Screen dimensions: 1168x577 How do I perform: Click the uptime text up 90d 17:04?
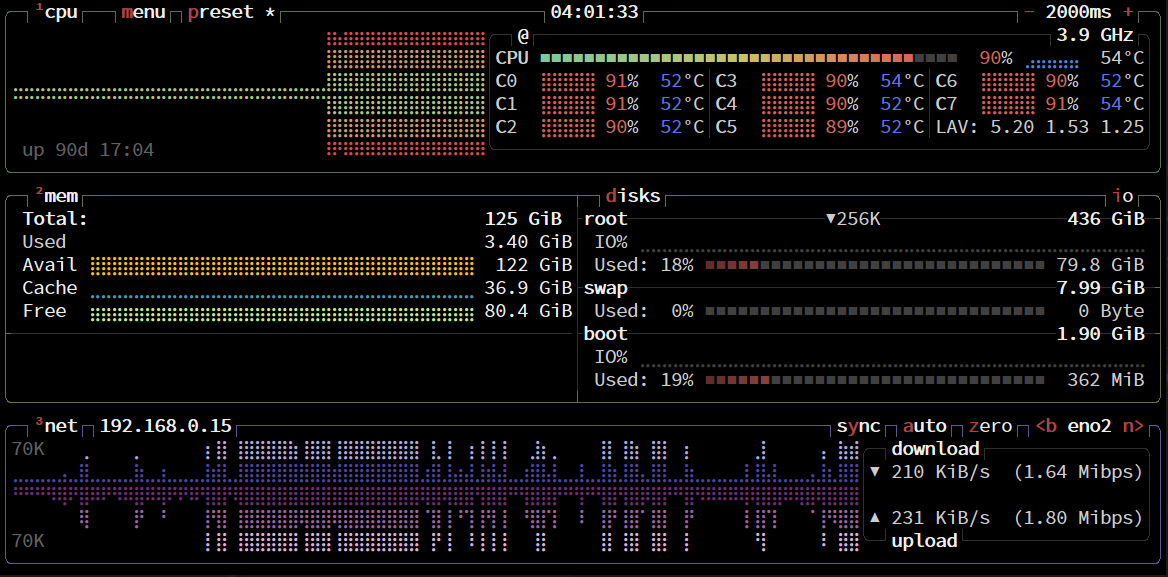(88, 150)
